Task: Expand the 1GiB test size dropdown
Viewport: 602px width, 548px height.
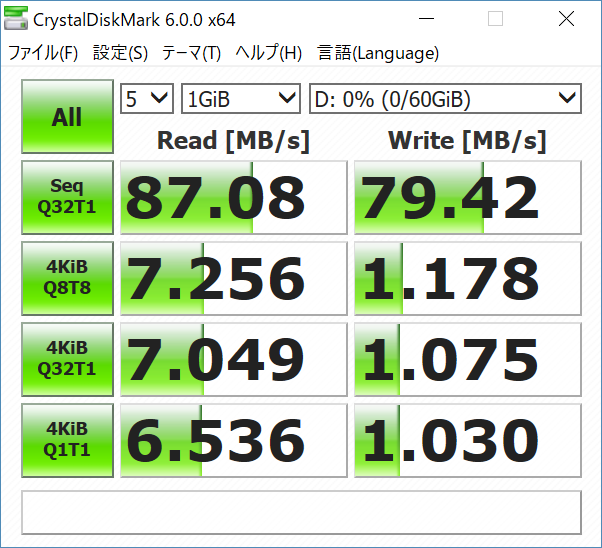Action: (241, 98)
